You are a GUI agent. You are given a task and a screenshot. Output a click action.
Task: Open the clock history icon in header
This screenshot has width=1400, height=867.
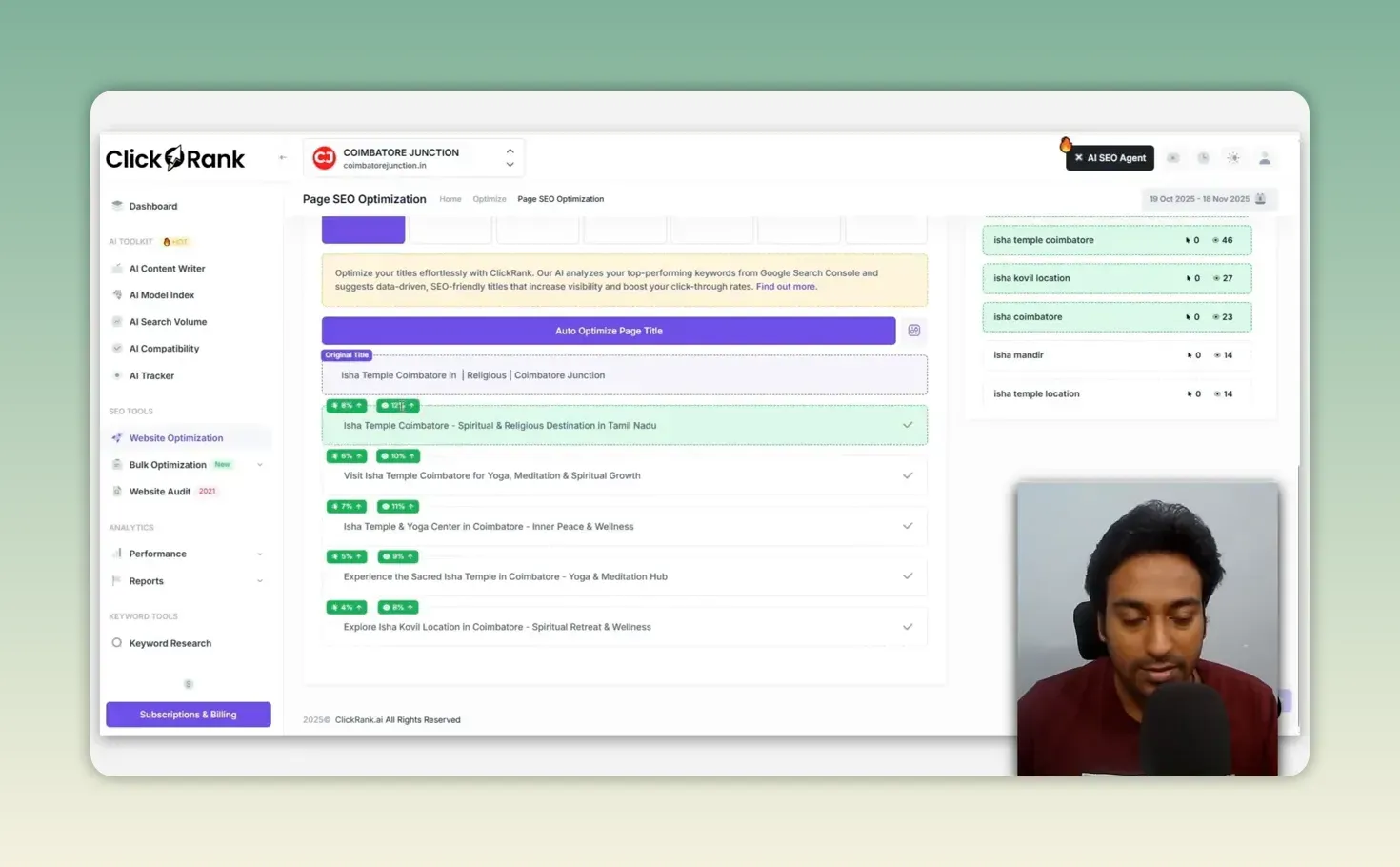coord(1203,158)
